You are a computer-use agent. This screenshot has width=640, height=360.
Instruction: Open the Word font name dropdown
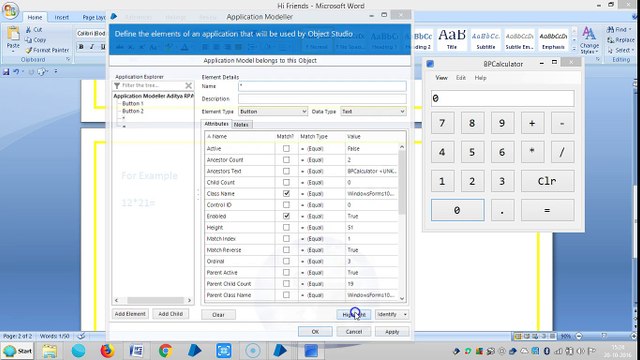pos(91,33)
